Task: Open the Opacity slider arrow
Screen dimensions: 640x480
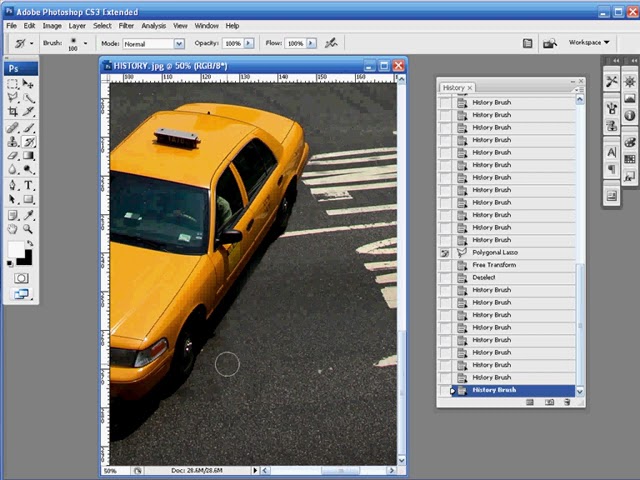Action: point(249,43)
